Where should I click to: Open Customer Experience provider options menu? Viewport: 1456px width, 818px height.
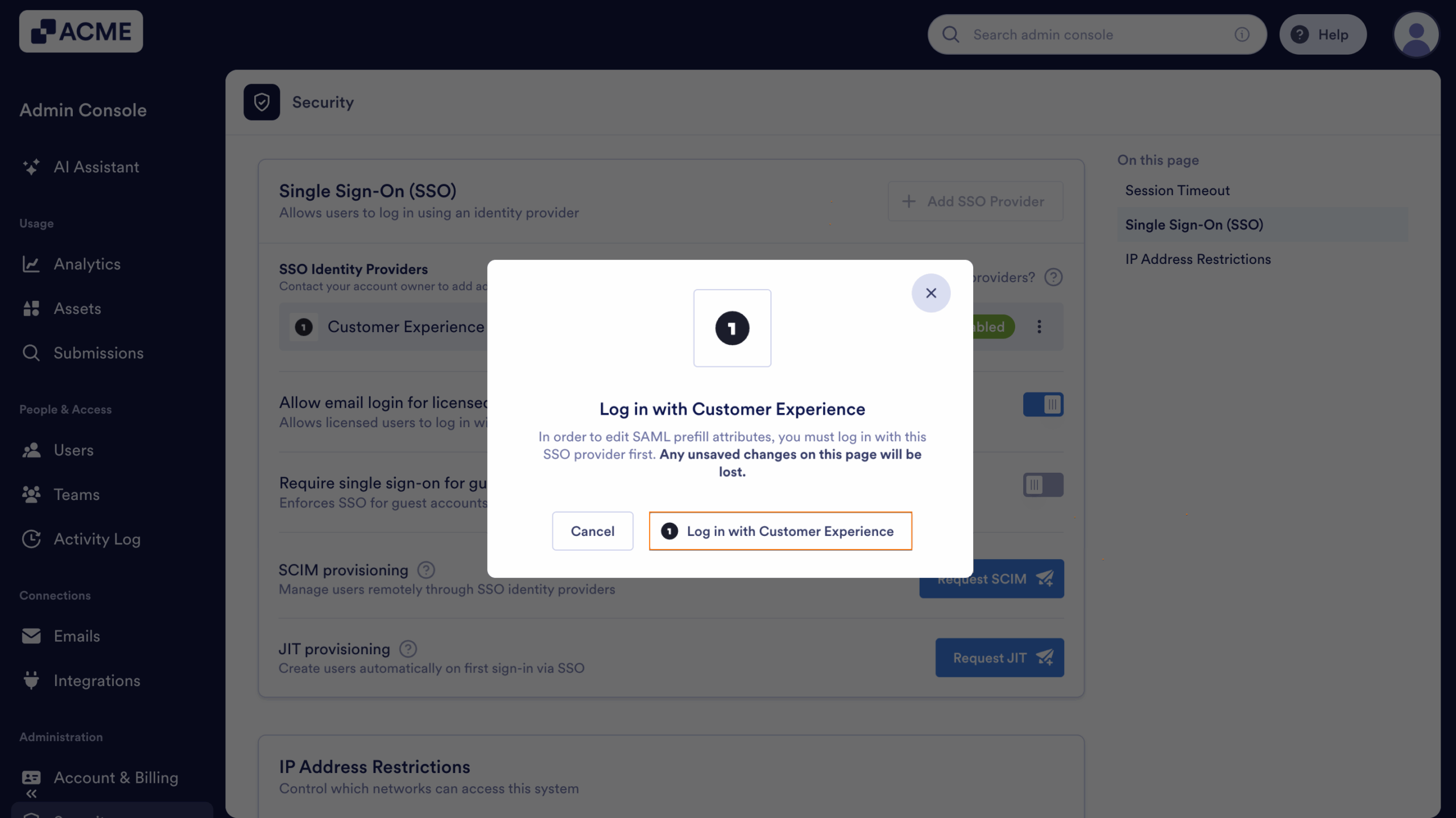point(1039,327)
